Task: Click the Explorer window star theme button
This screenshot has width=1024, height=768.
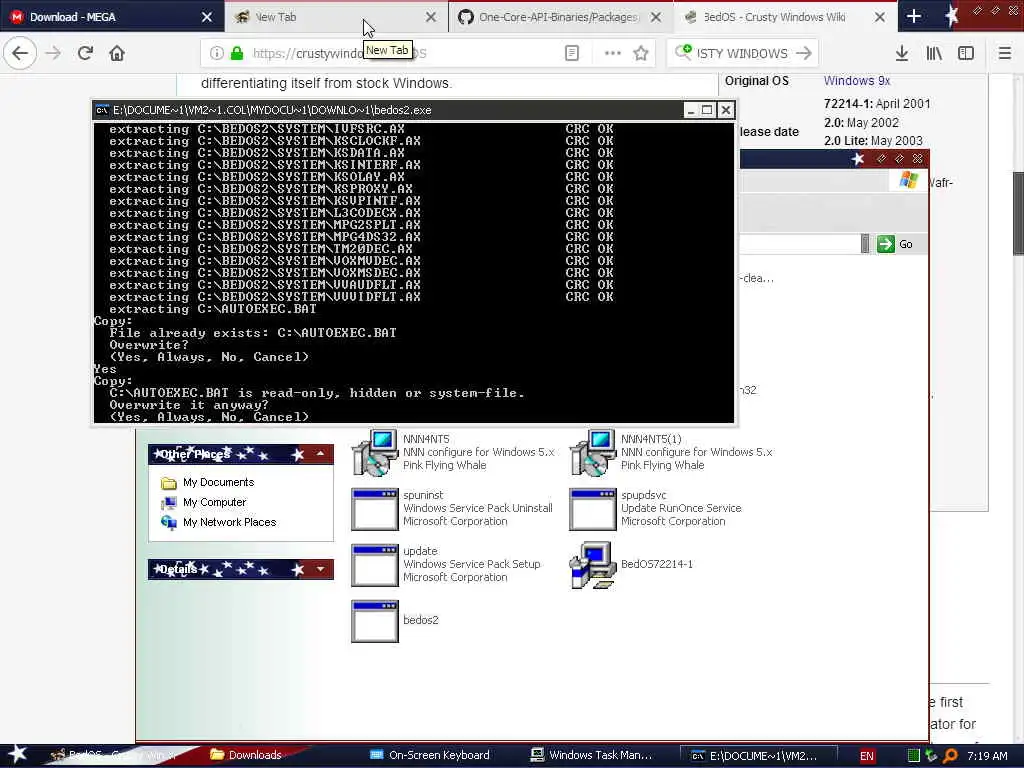Action: tap(858, 159)
